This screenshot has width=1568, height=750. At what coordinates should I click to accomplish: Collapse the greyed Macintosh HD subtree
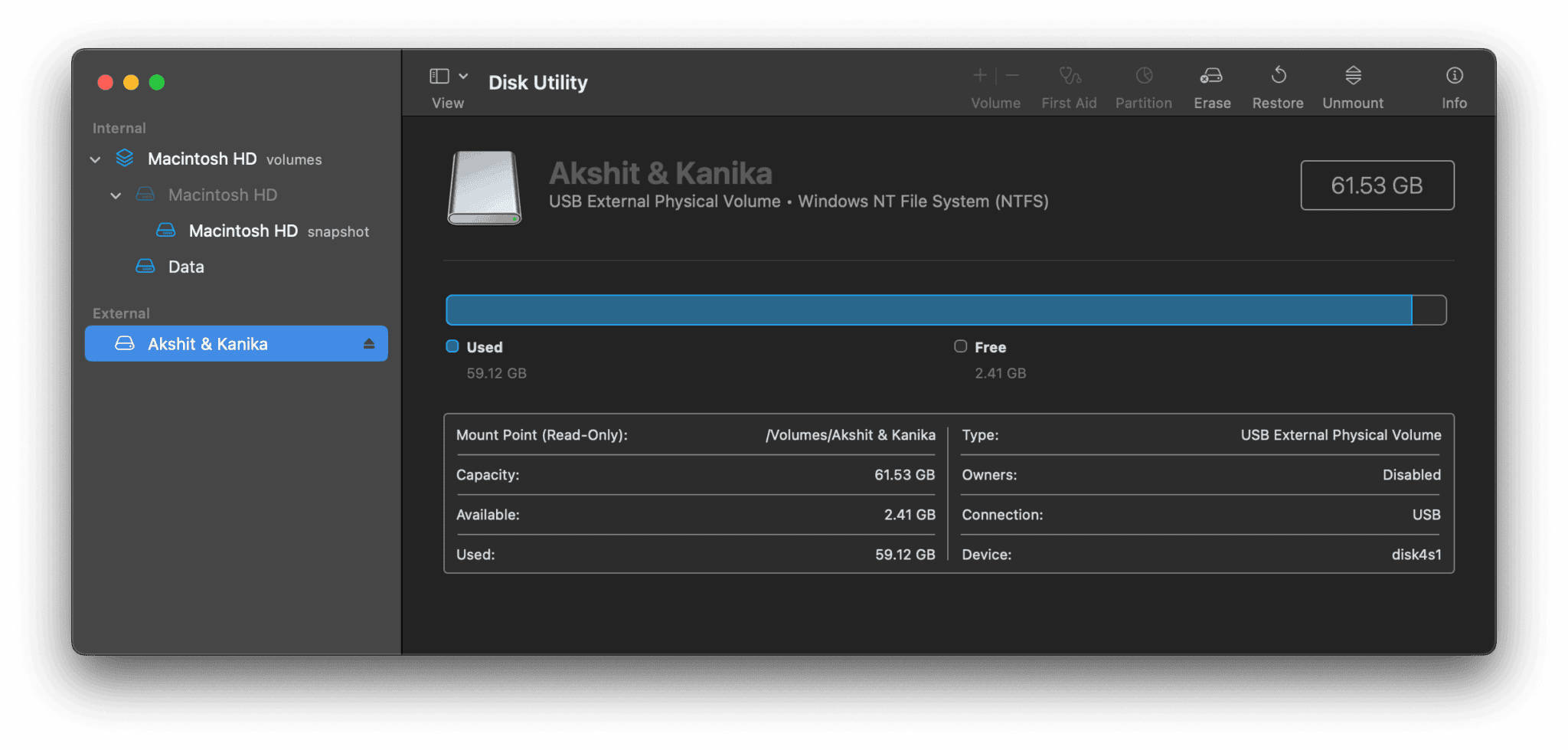(116, 195)
